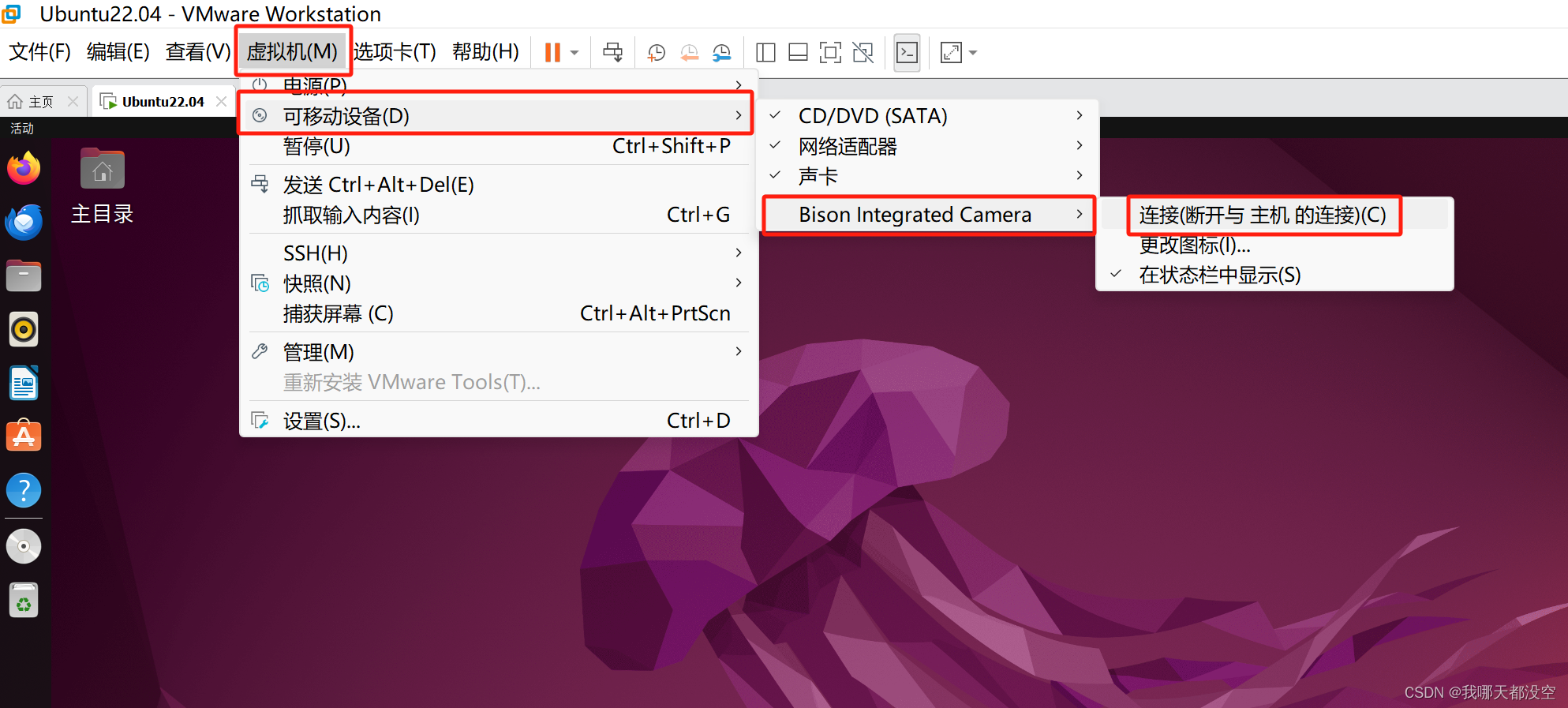Expand the CD/DVD (SATA) submenu arrow
Viewport: 1568px width, 708px height.
click(1080, 115)
